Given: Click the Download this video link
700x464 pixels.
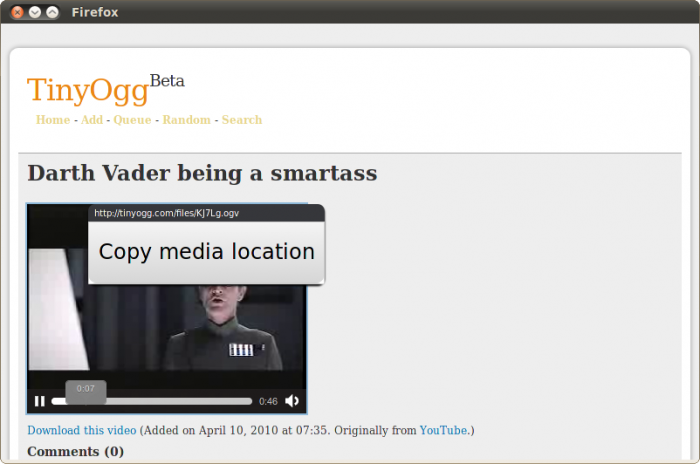Looking at the screenshot, I should tap(82, 430).
